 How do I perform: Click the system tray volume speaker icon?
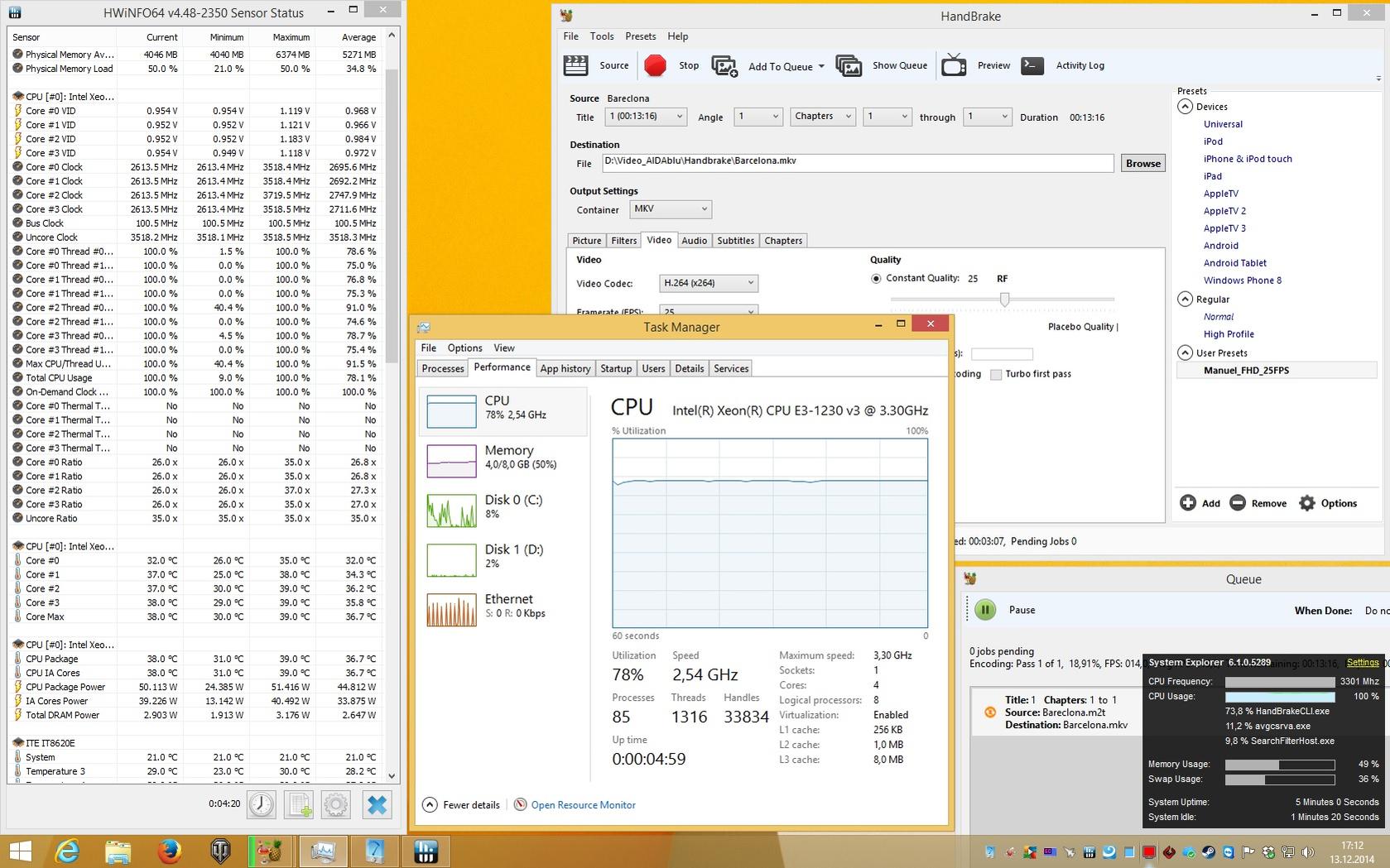(1307, 851)
